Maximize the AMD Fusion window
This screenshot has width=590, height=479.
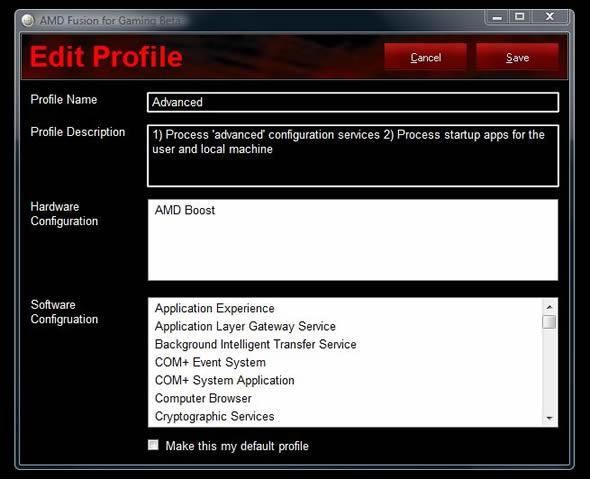click(520, 17)
